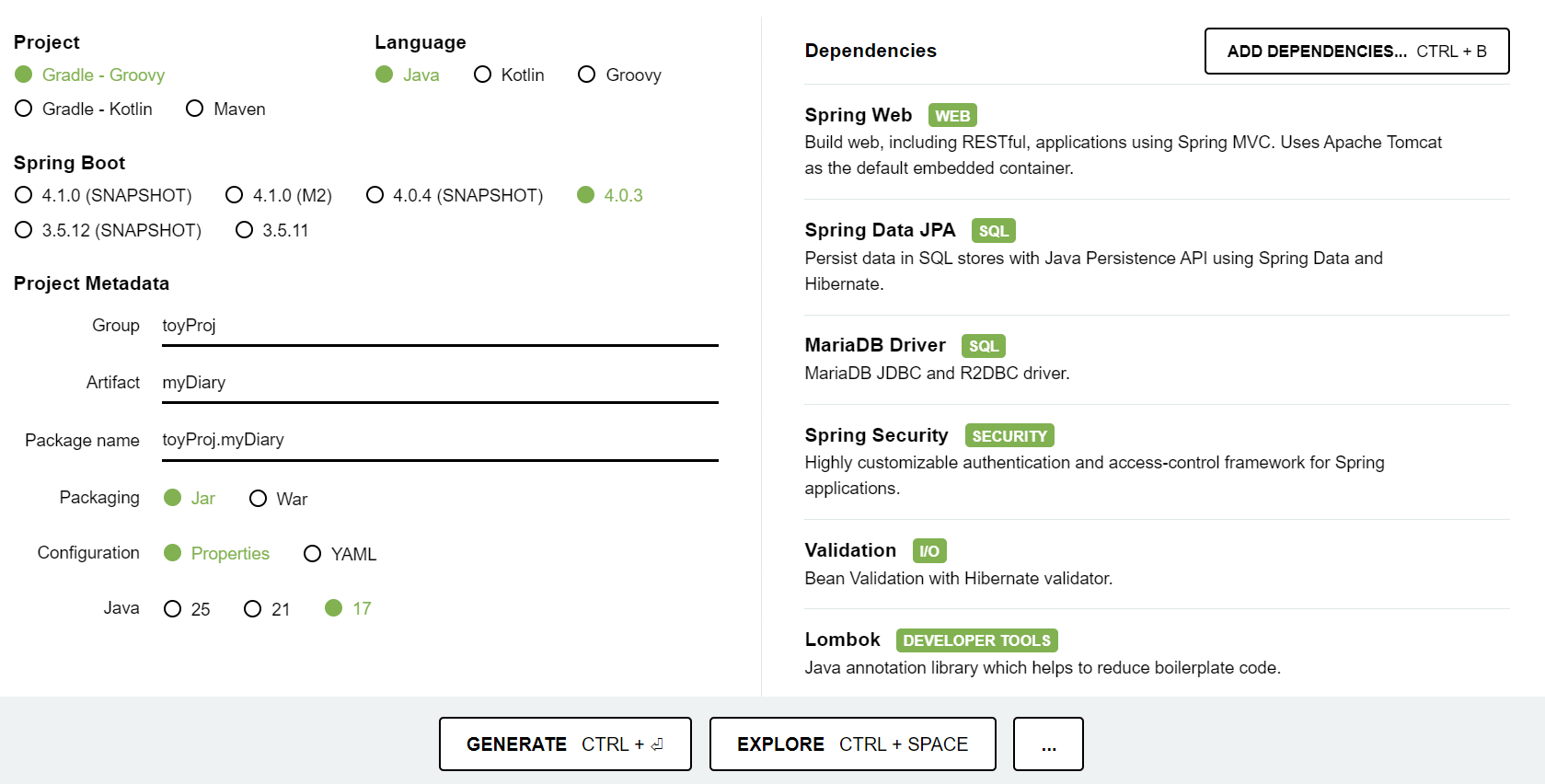This screenshot has width=1545, height=784.
Task: Click the Generate project button
Action: click(565, 744)
